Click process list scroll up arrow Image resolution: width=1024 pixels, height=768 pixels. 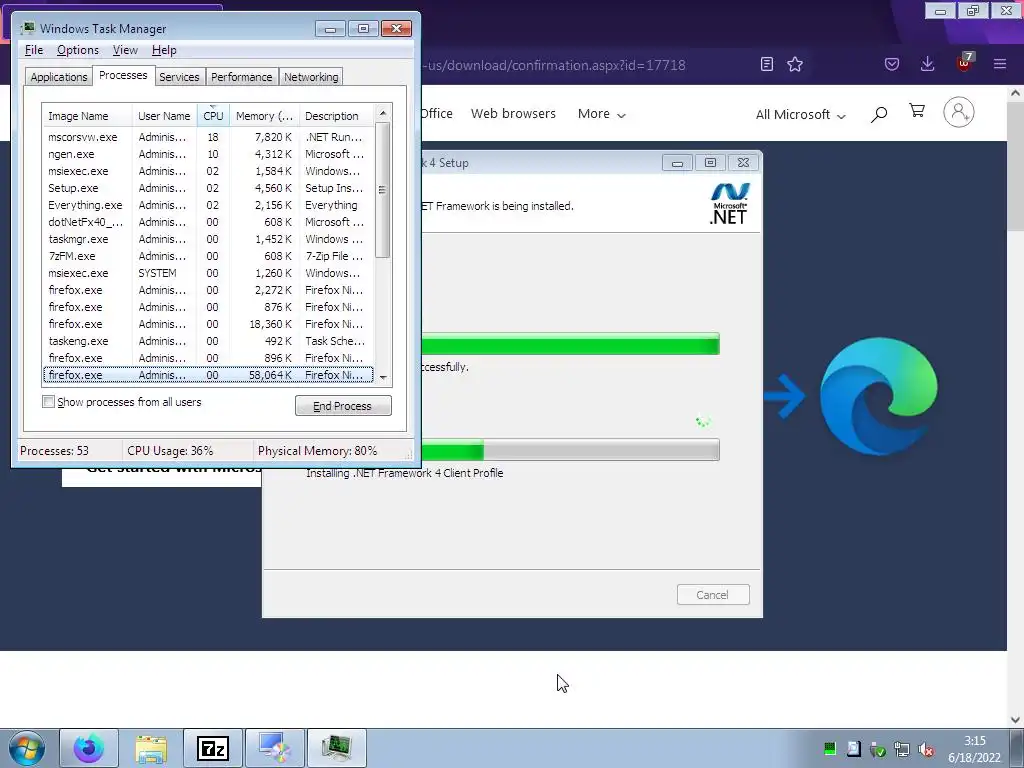(x=383, y=114)
